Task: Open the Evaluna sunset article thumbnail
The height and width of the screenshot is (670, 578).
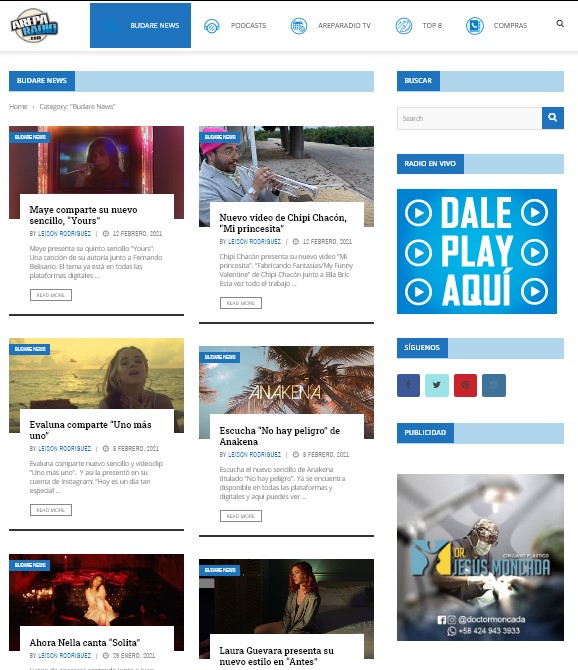Action: click(97, 374)
